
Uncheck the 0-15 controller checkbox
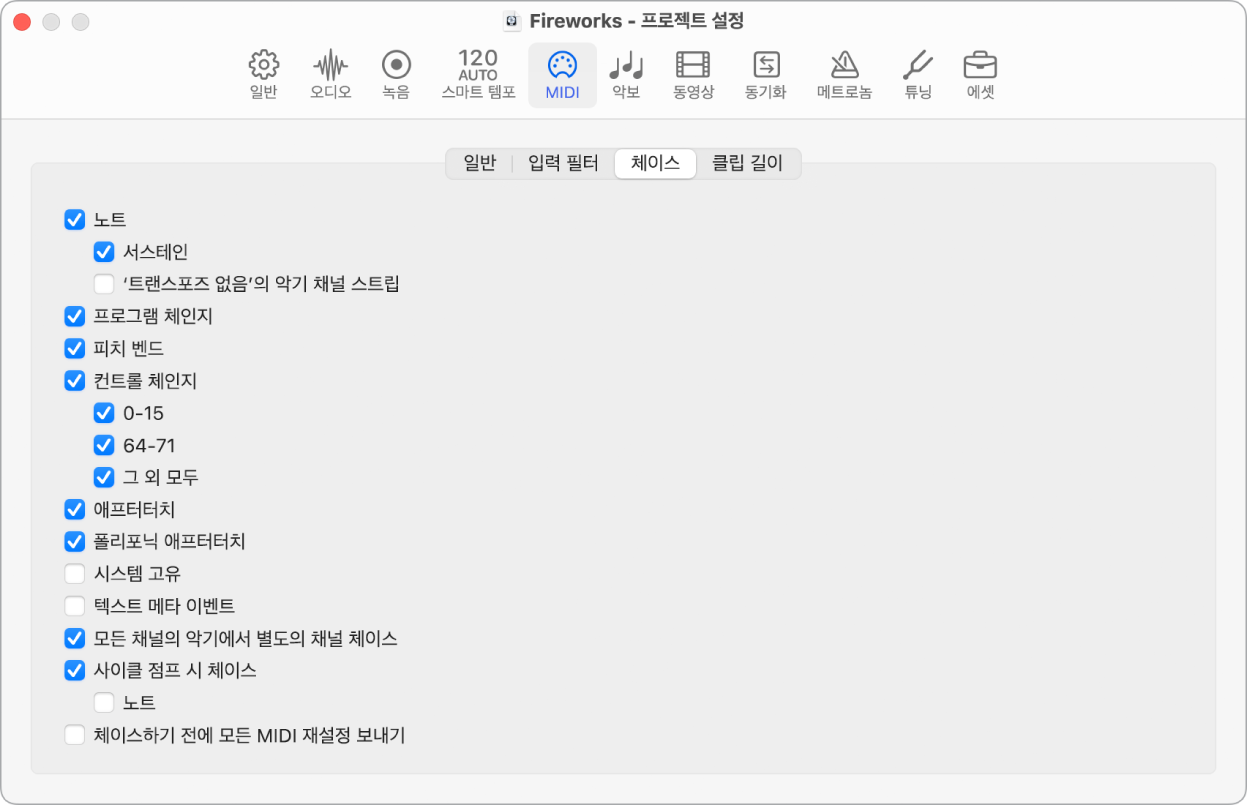tap(104, 413)
